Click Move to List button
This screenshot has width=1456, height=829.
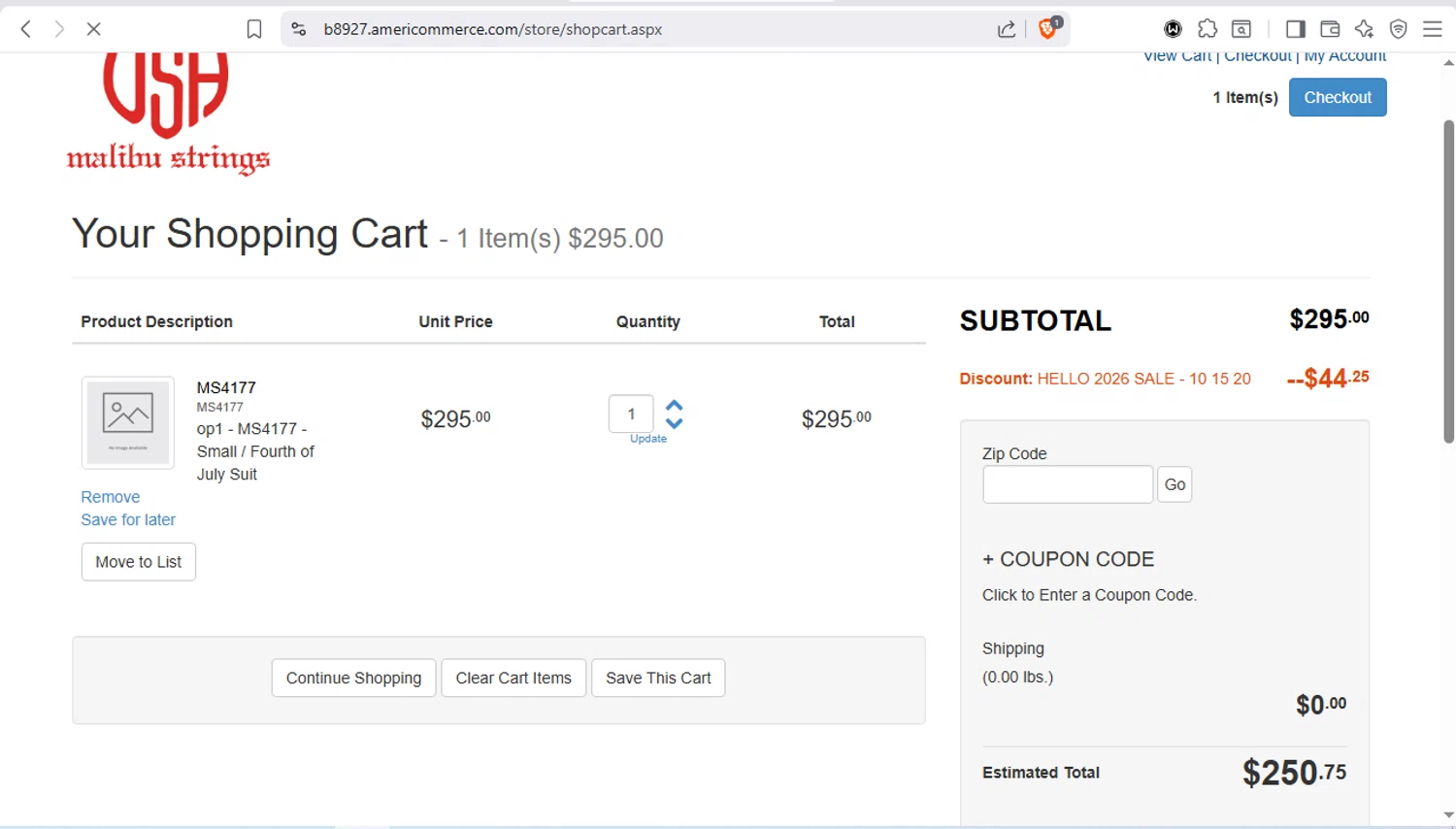coord(139,562)
